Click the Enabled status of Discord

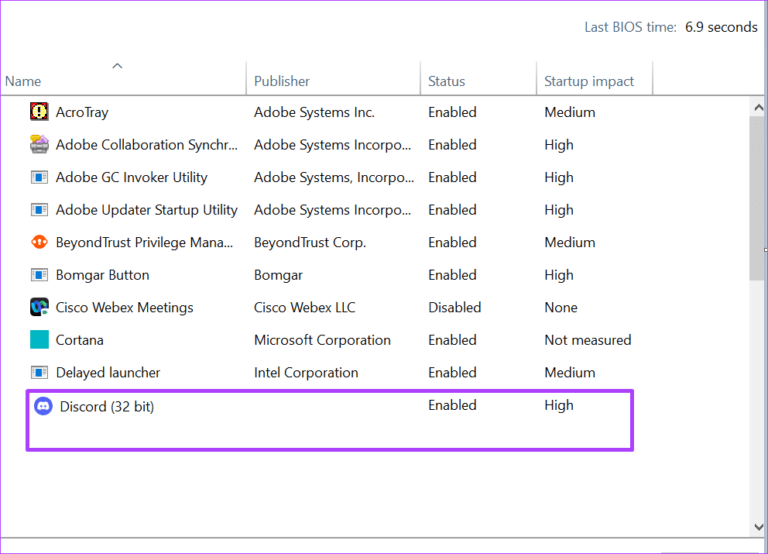pos(452,405)
